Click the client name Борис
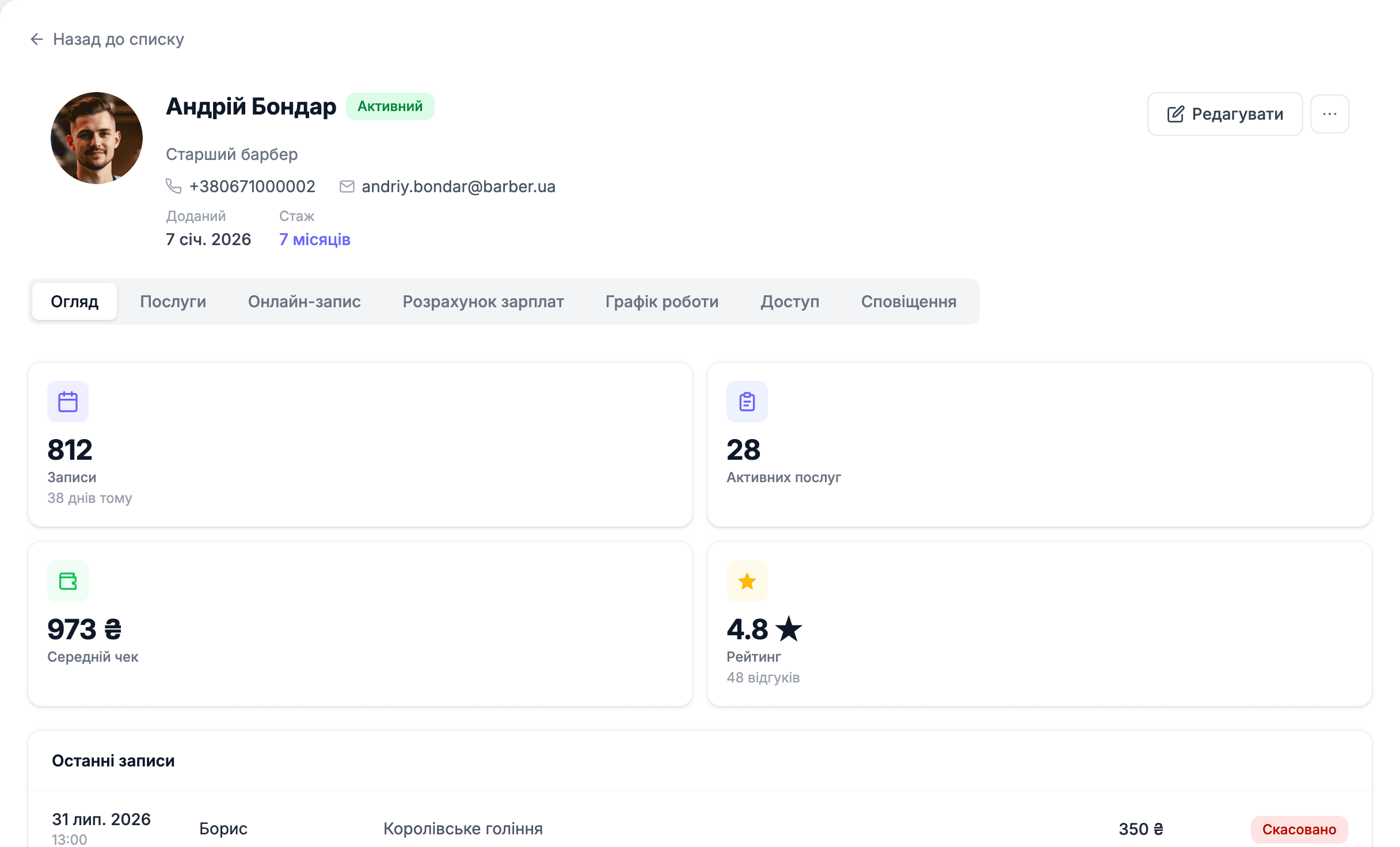Viewport: 1400px width, 847px height. 223,829
